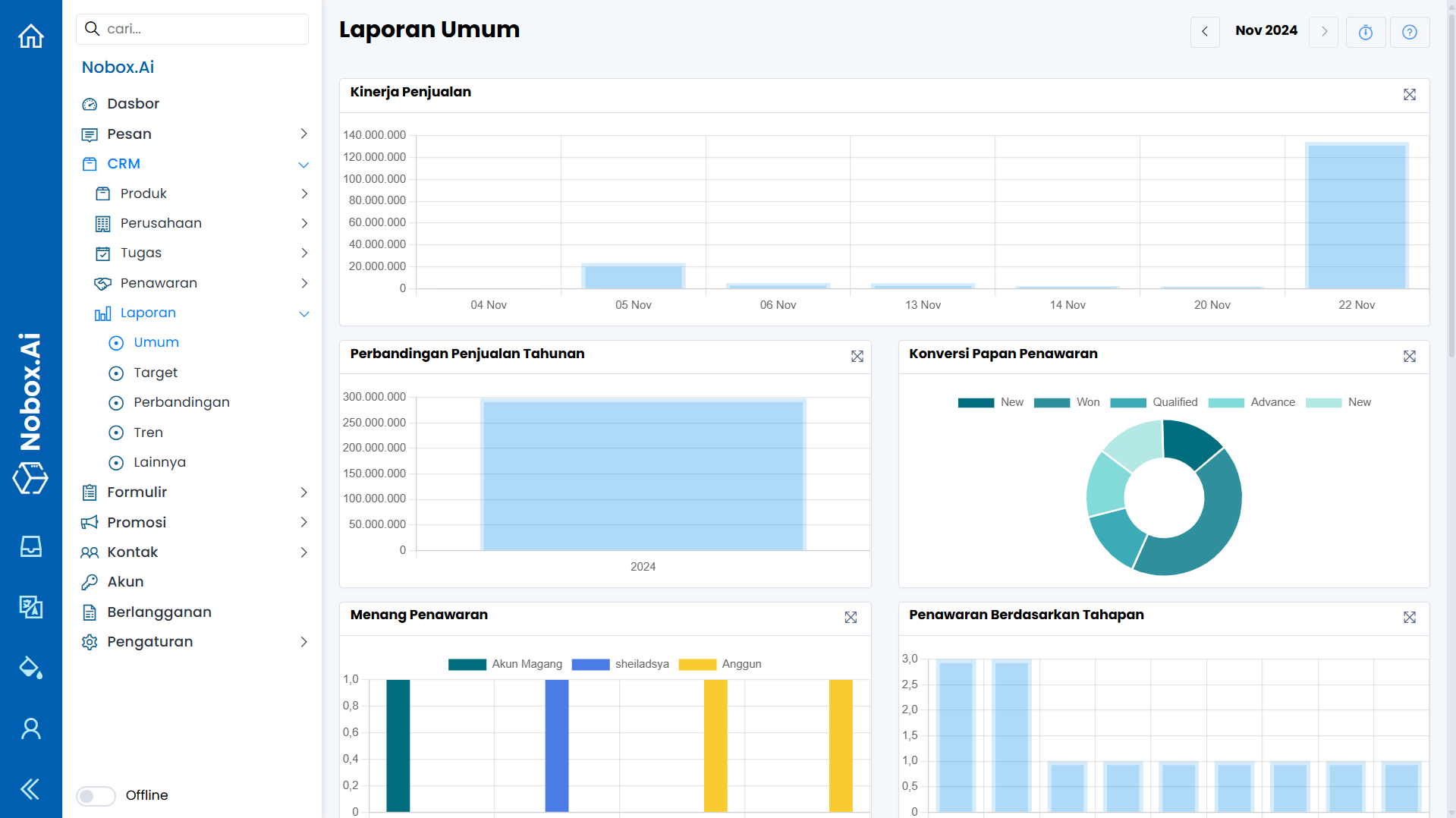Go to previous month
Image resolution: width=1456 pixels, height=818 pixels.
click(x=1204, y=32)
